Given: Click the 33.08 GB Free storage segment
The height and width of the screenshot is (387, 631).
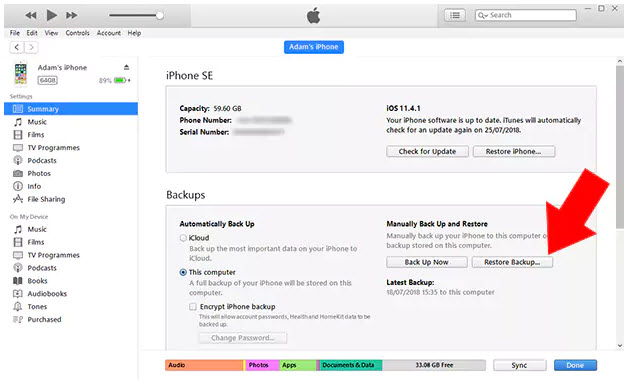Looking at the screenshot, I should coord(434,365).
